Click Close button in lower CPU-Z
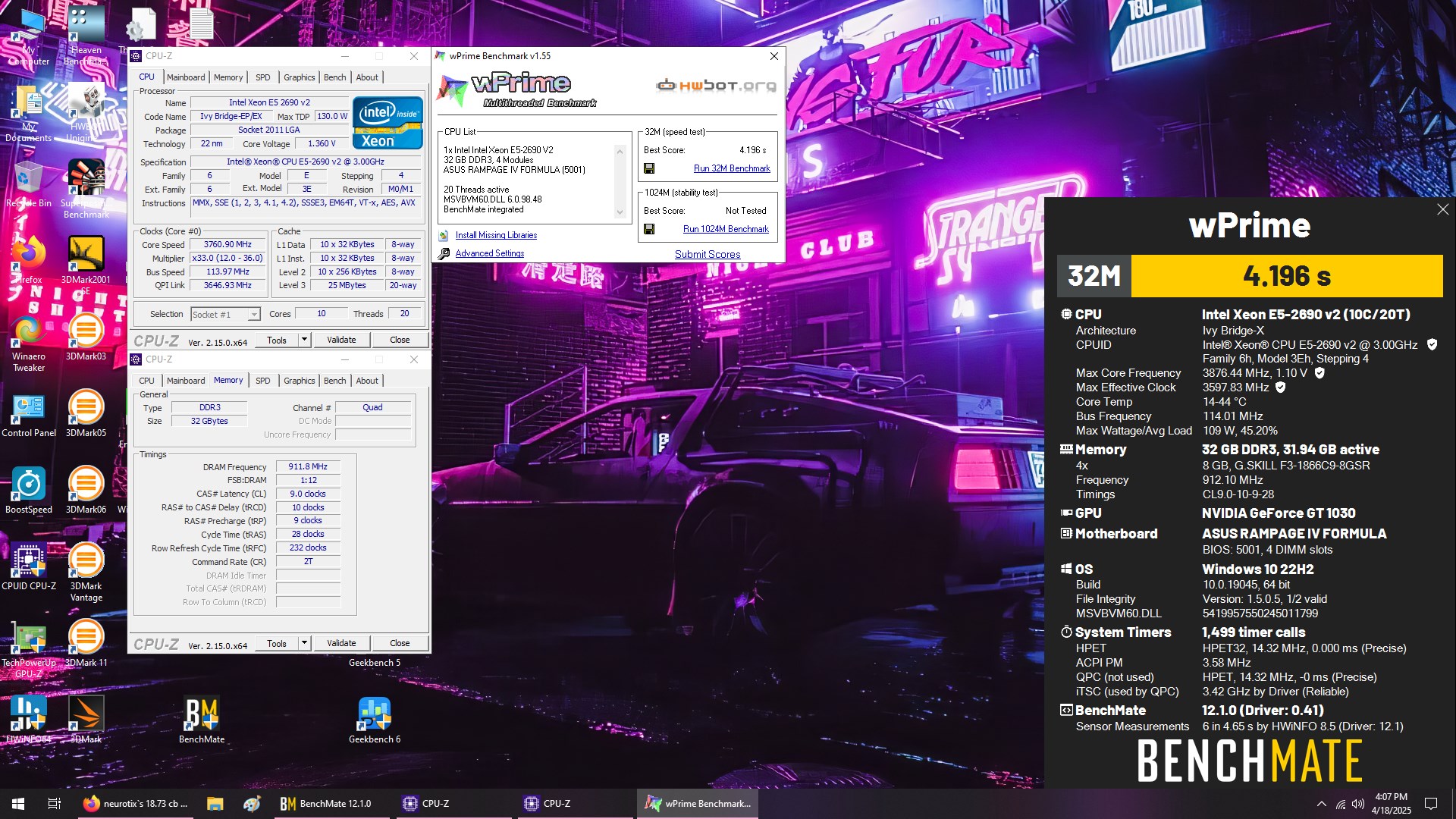The height and width of the screenshot is (819, 1456). (x=400, y=643)
